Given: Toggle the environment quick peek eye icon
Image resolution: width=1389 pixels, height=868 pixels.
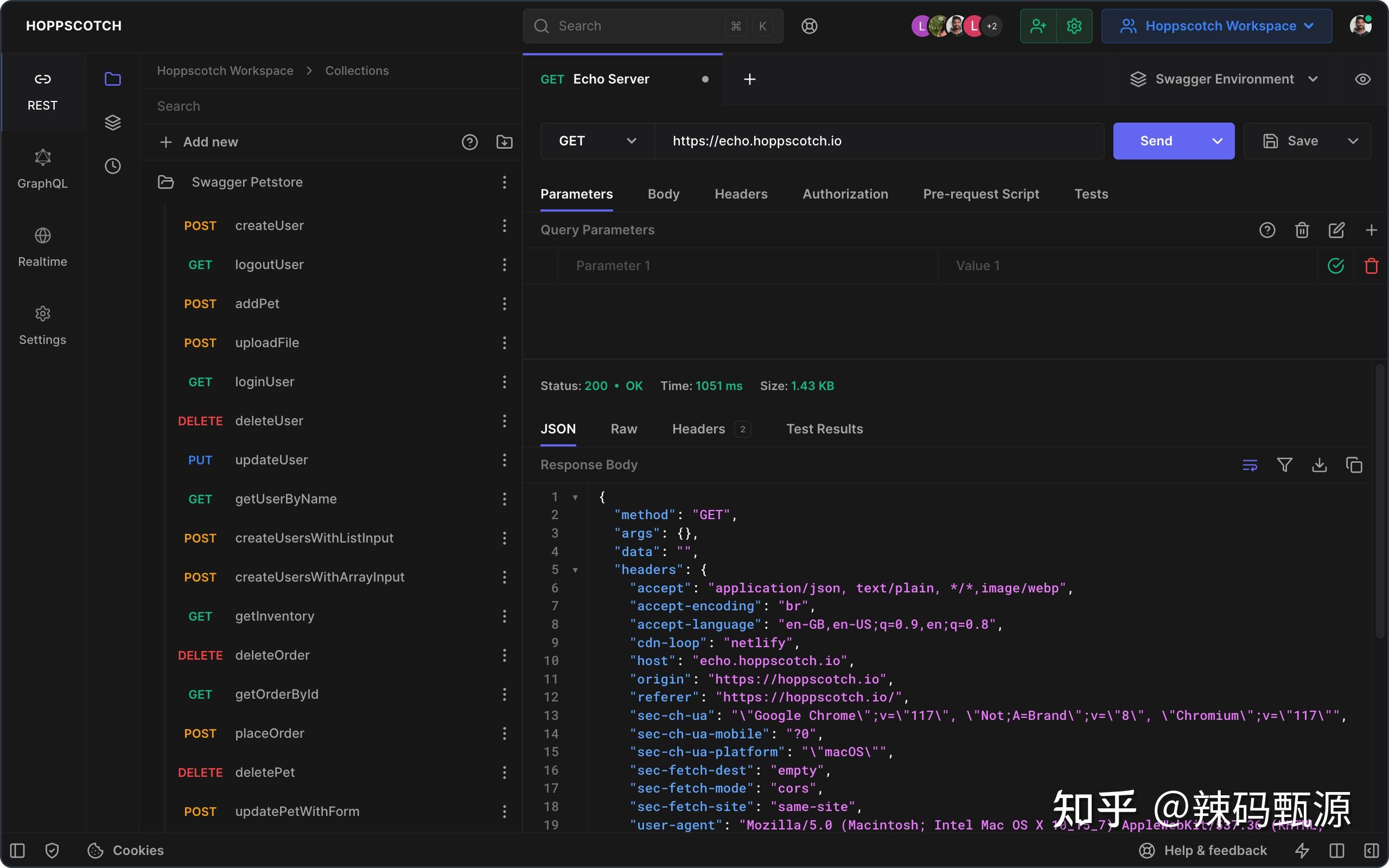Looking at the screenshot, I should 1362,79.
